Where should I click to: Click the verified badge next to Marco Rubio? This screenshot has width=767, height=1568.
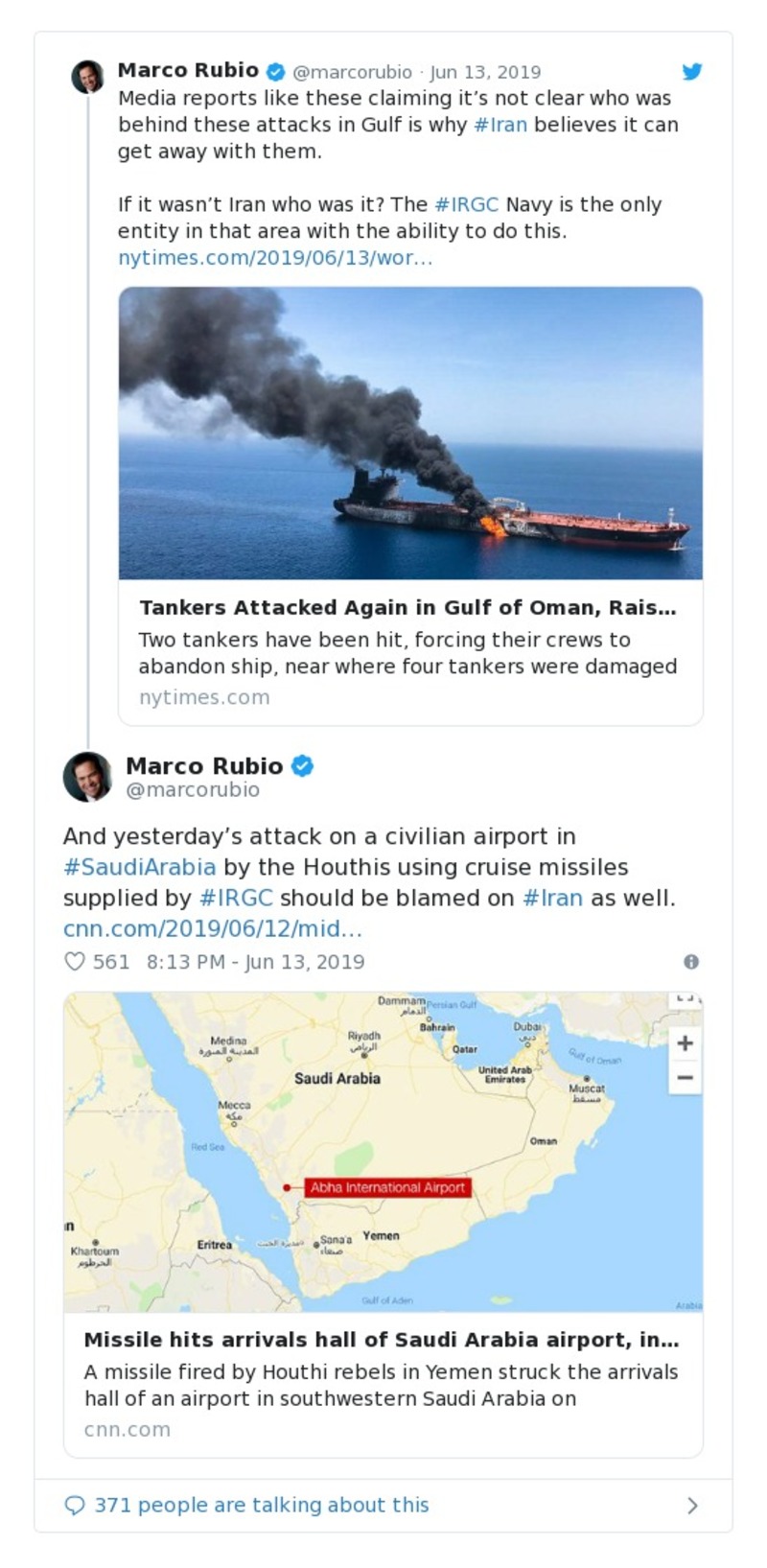(277, 70)
